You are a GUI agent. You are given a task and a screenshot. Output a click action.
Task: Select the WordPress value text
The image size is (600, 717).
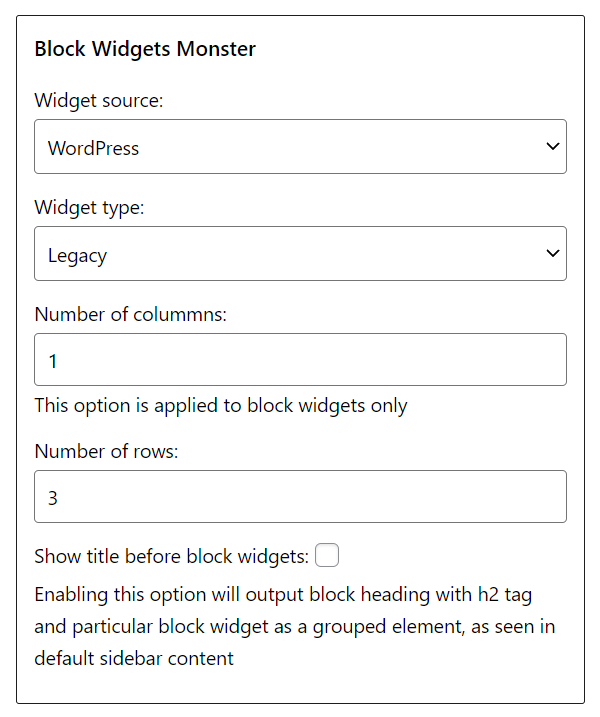click(x=94, y=148)
